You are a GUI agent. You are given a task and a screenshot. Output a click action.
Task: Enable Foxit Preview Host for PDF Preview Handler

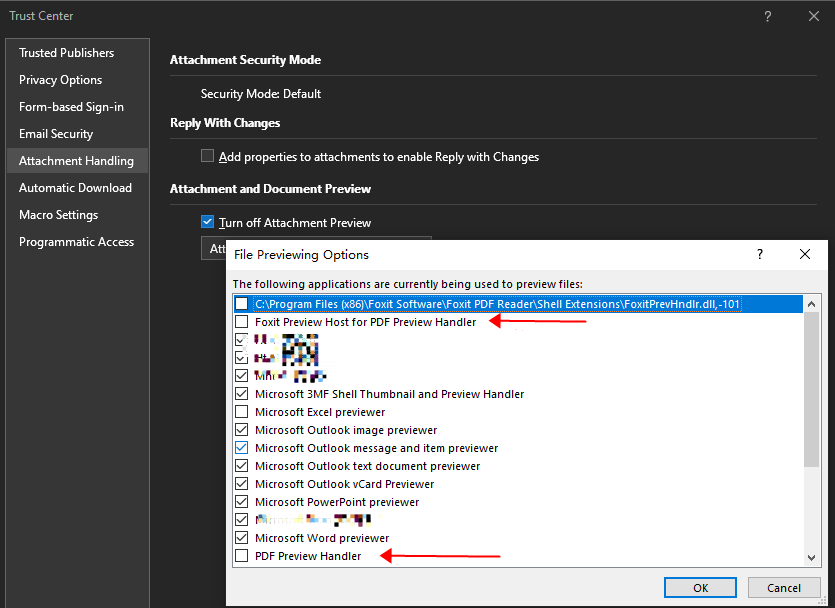coord(242,322)
